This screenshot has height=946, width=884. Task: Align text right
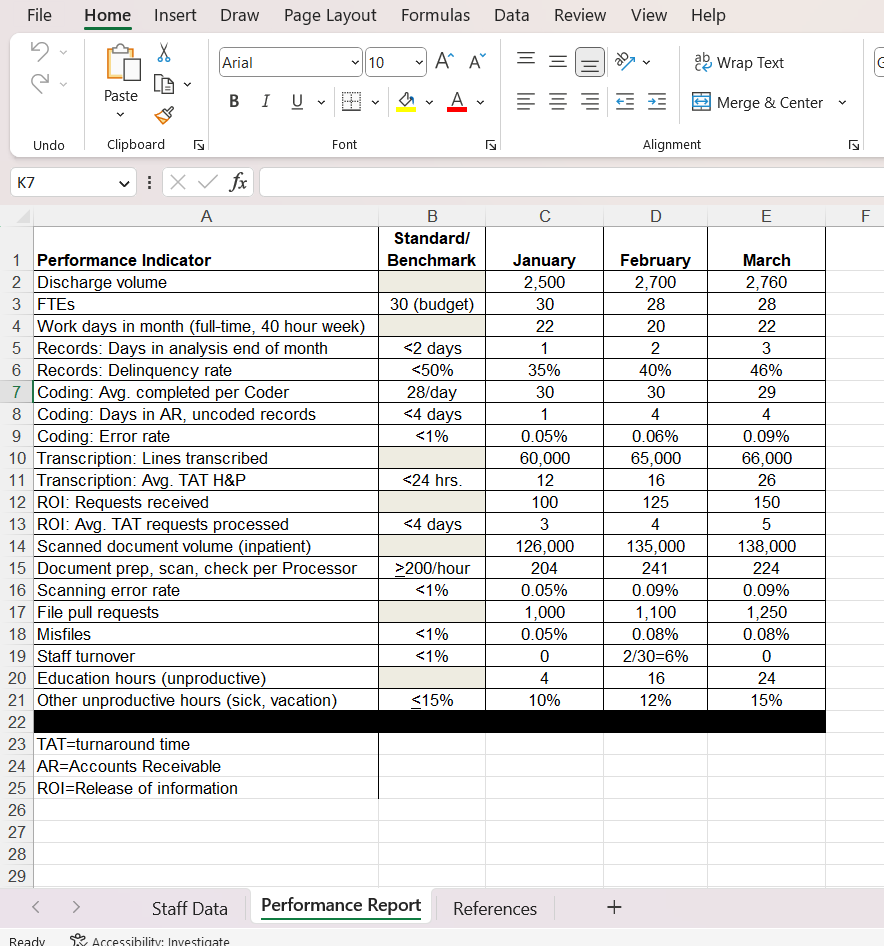pos(590,101)
